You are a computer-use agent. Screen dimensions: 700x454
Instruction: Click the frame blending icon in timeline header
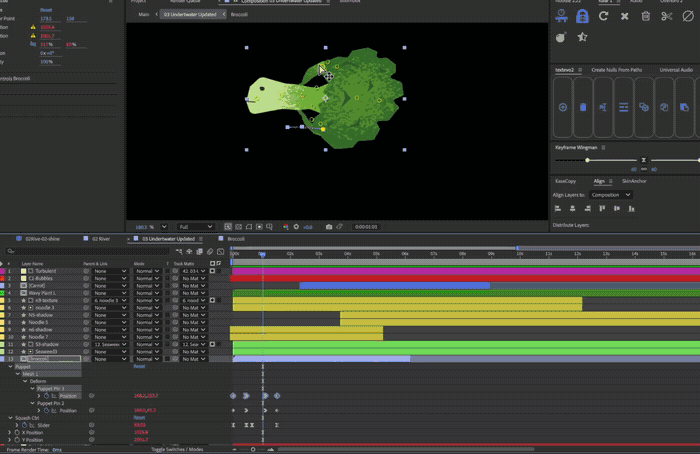(200, 252)
